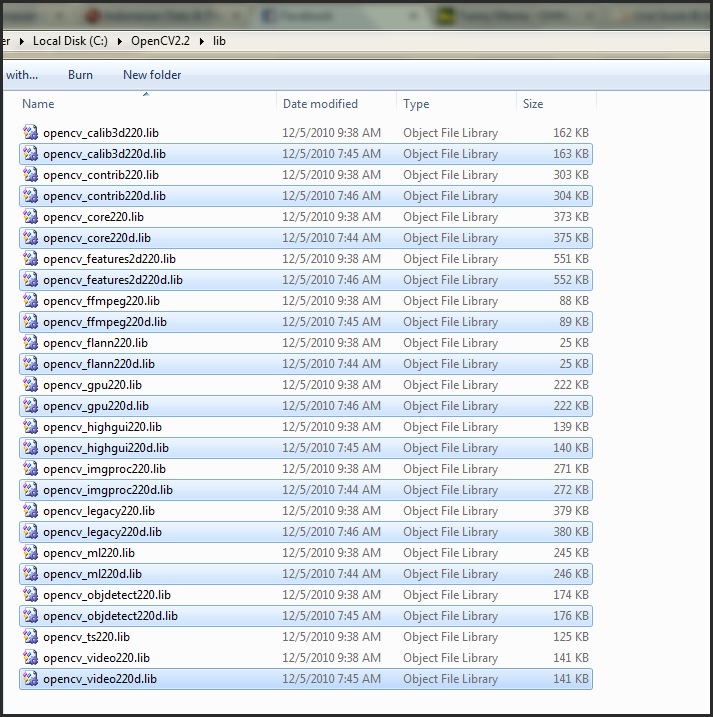Click the lib breadcrumb segment
713x717 pixels.
click(x=219, y=41)
